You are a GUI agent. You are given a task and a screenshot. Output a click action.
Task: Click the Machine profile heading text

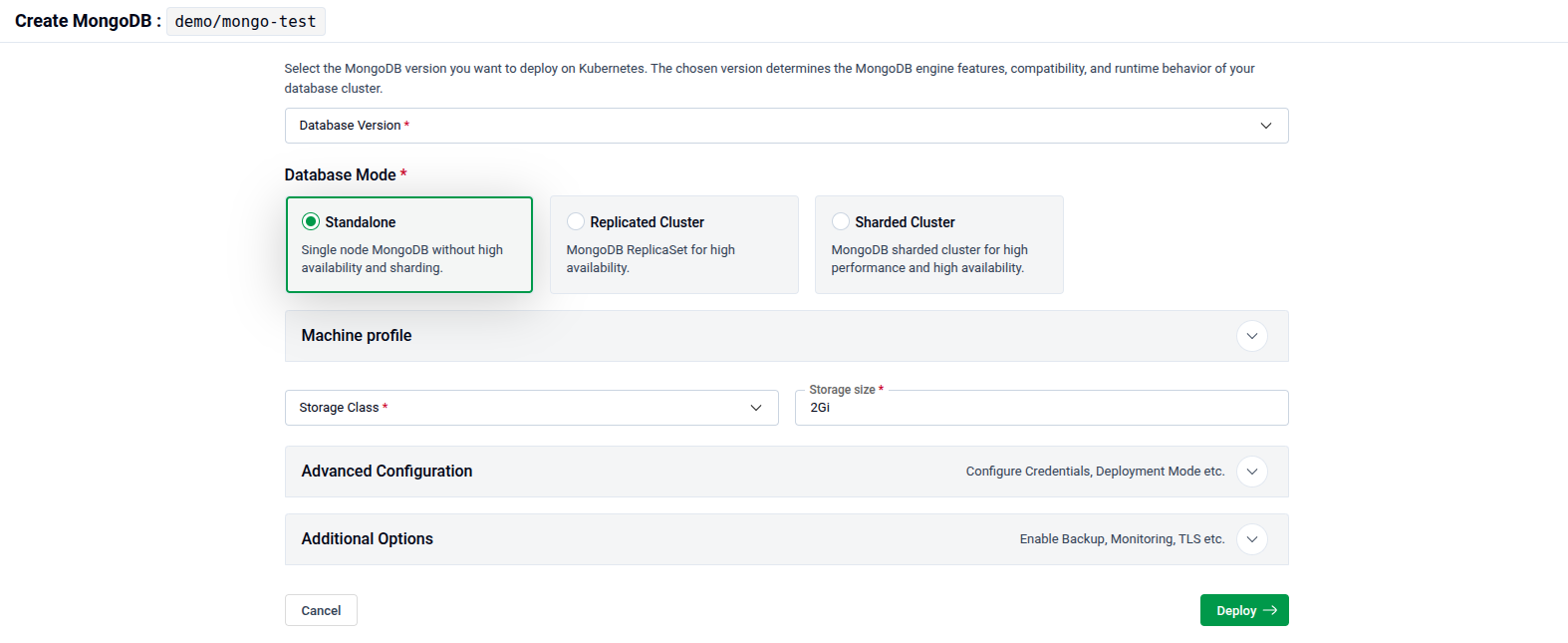click(x=357, y=336)
